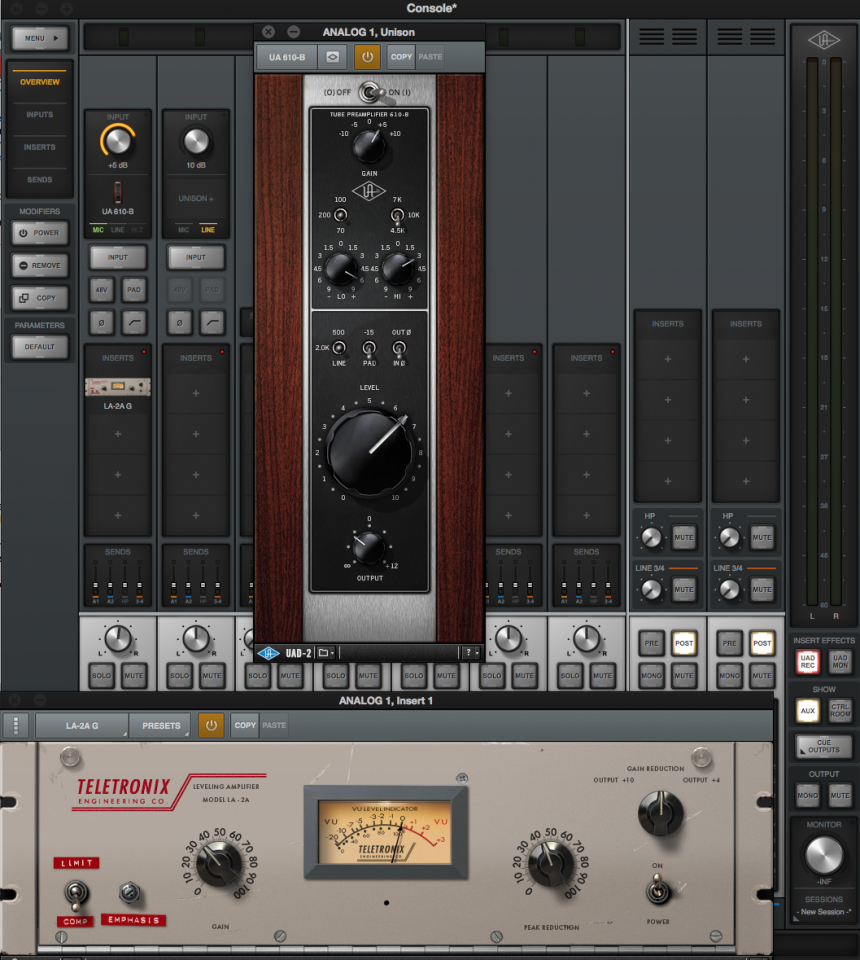Click the large LEVEL knob on 610-B
The height and width of the screenshot is (960, 860).
(x=368, y=452)
